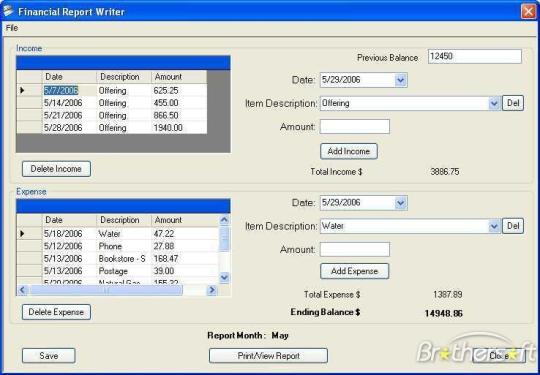
Task: Click the row selector of the 5/18/2006 expense row
Action: (30, 234)
